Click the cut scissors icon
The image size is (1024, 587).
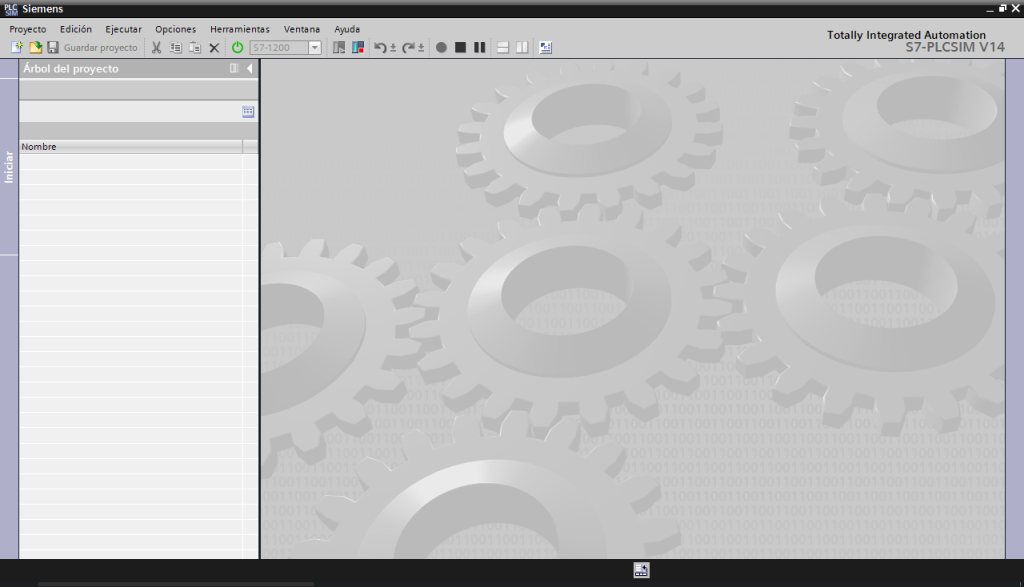point(156,47)
